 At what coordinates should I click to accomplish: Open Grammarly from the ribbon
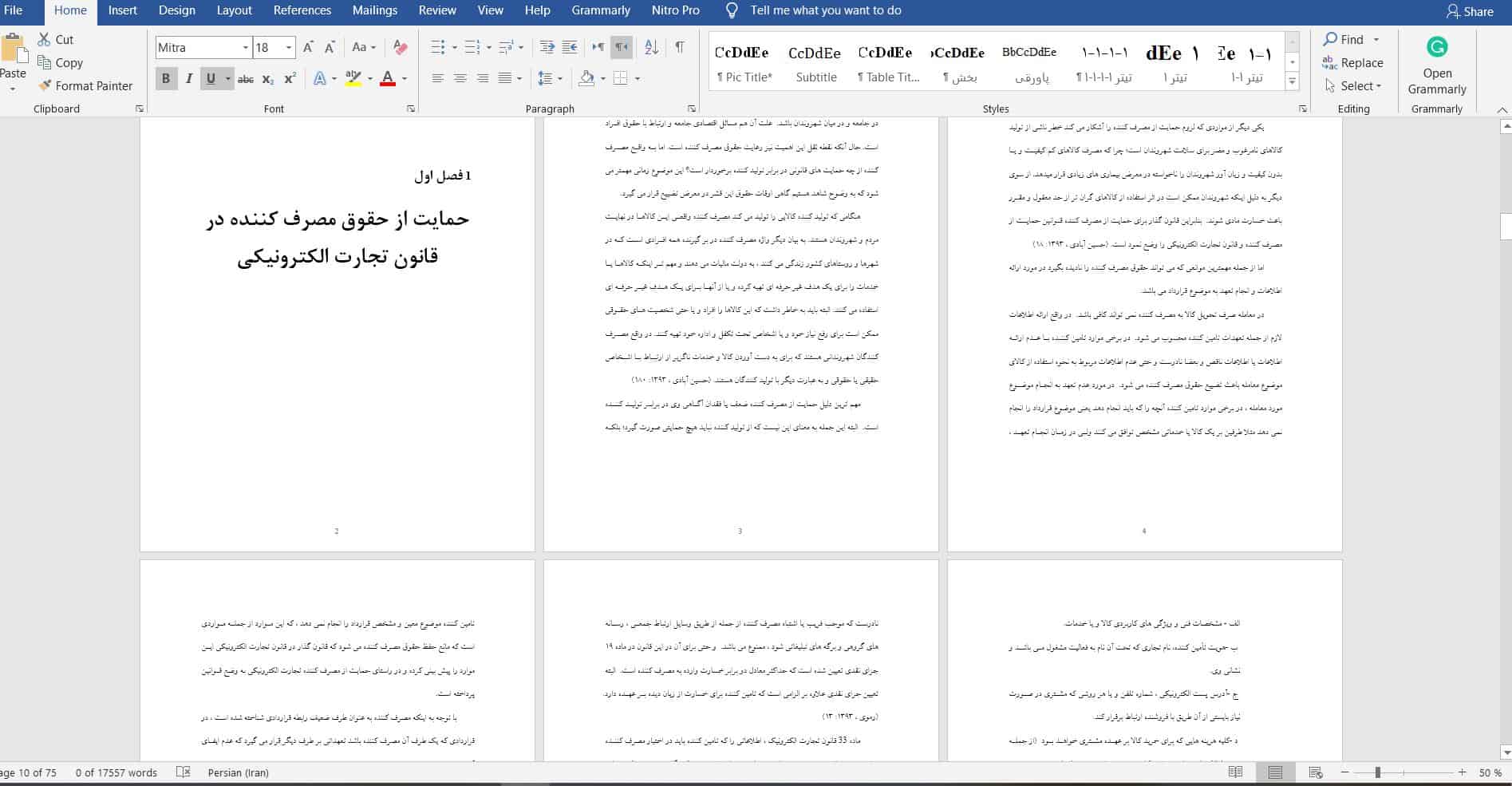(1437, 66)
